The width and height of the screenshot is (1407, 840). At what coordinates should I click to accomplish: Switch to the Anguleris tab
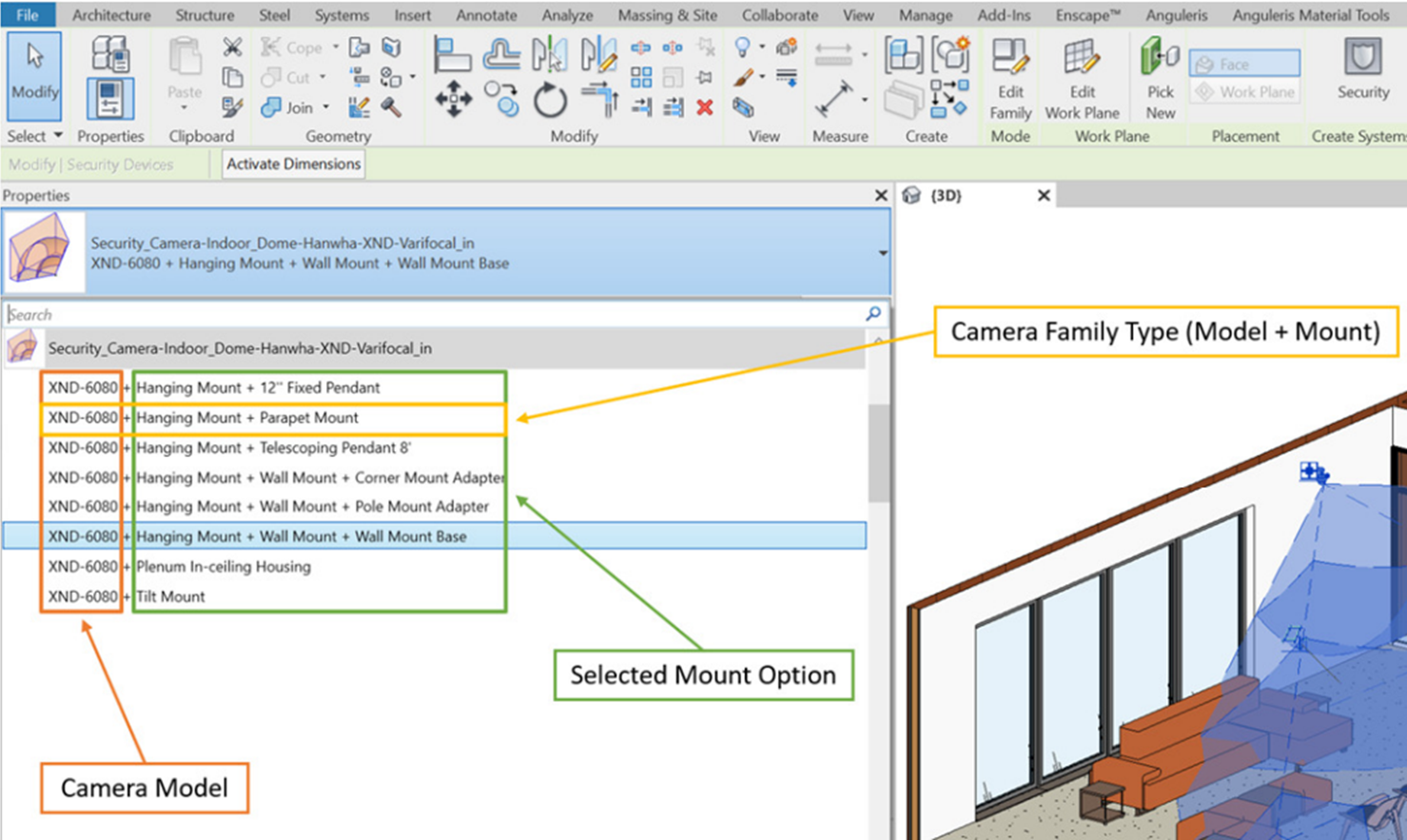click(x=1176, y=15)
